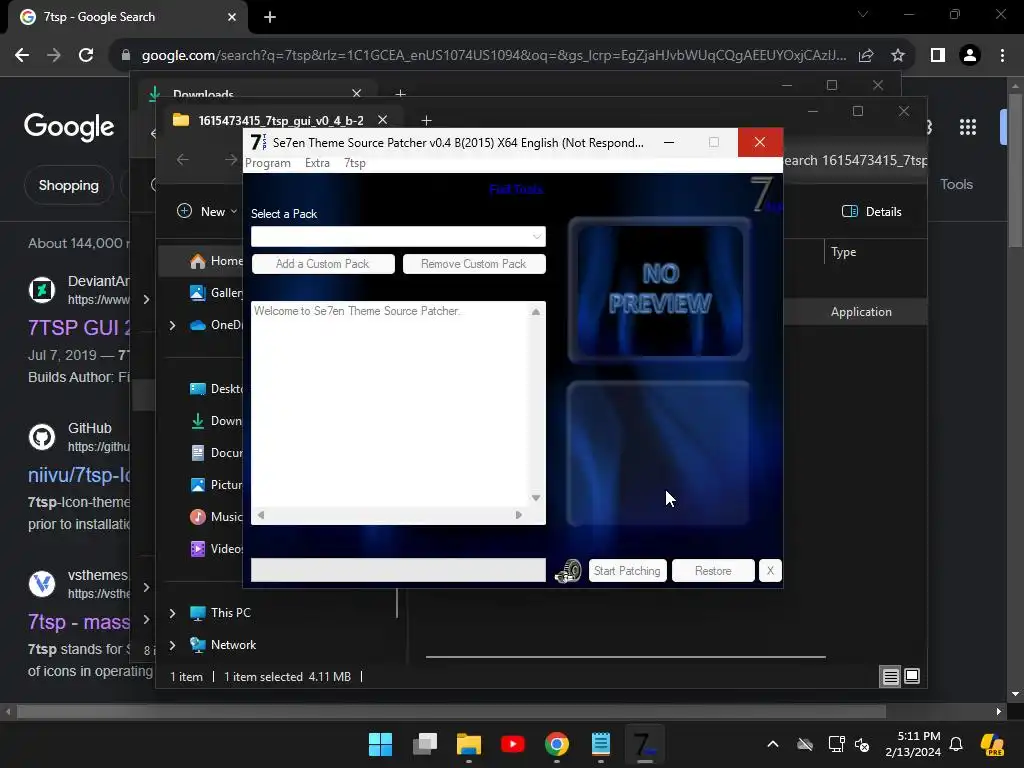Click the small X button beside Restore
Viewport: 1024px width, 768px height.
[x=770, y=571]
